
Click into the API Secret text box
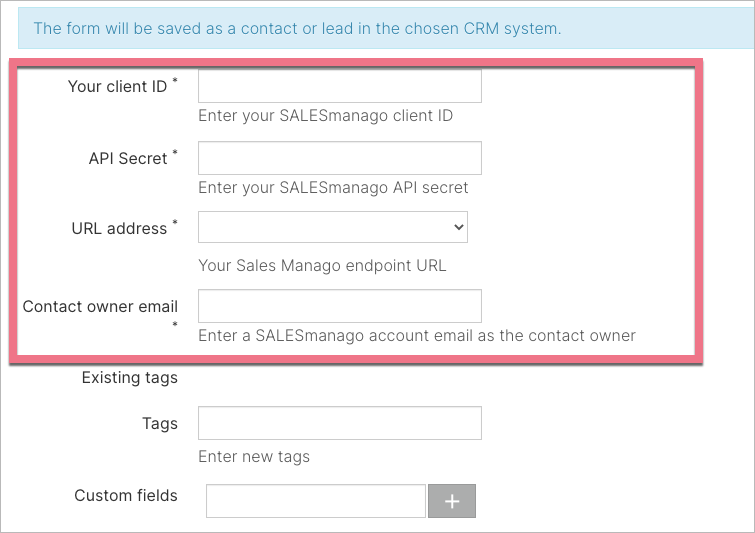coord(340,158)
